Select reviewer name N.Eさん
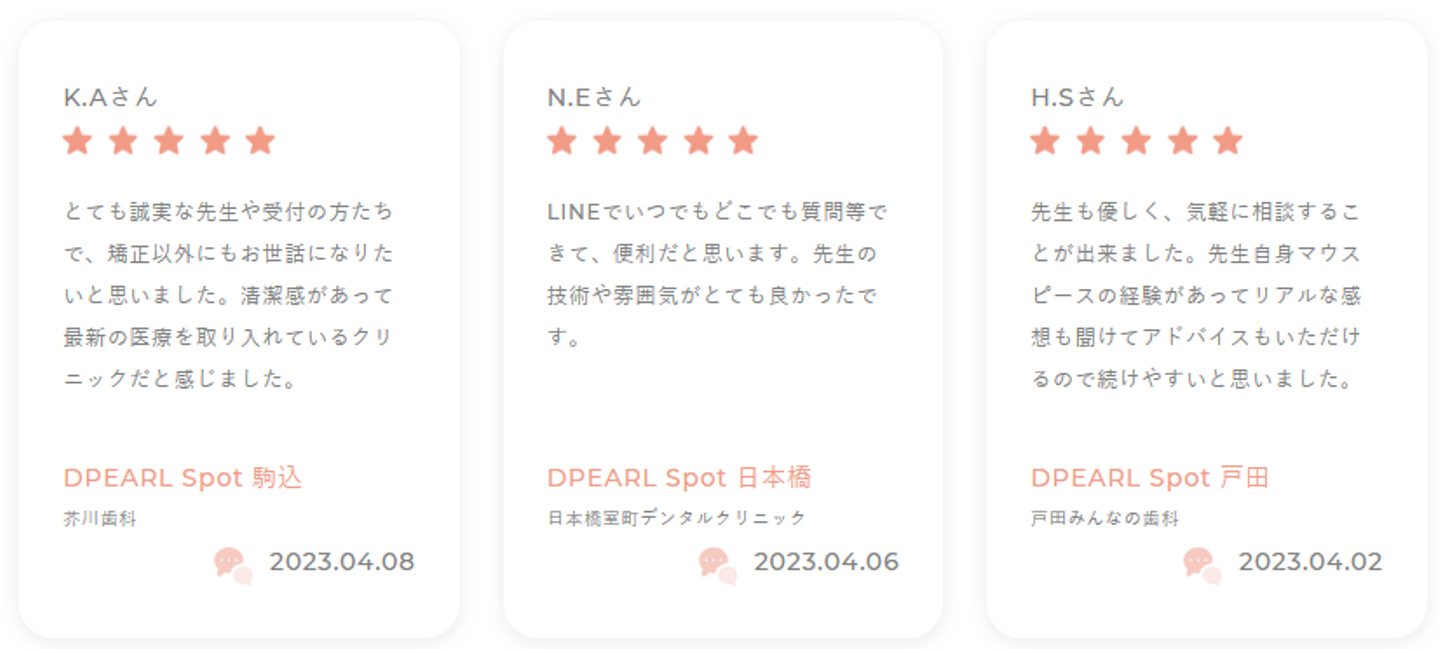1440x649 pixels. tap(594, 97)
